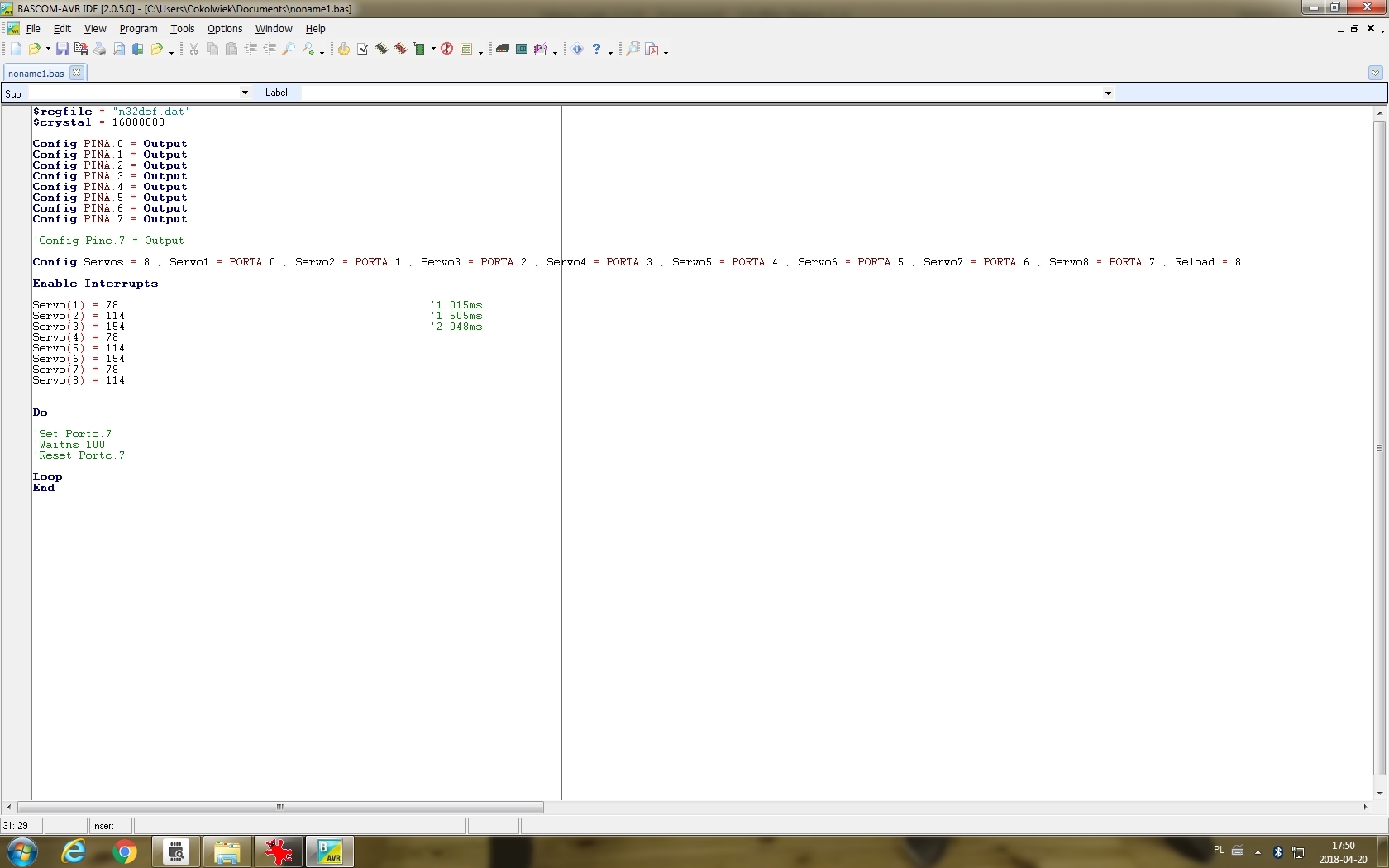
Task: Click the Save As toolbar icon
Action: 81,50
